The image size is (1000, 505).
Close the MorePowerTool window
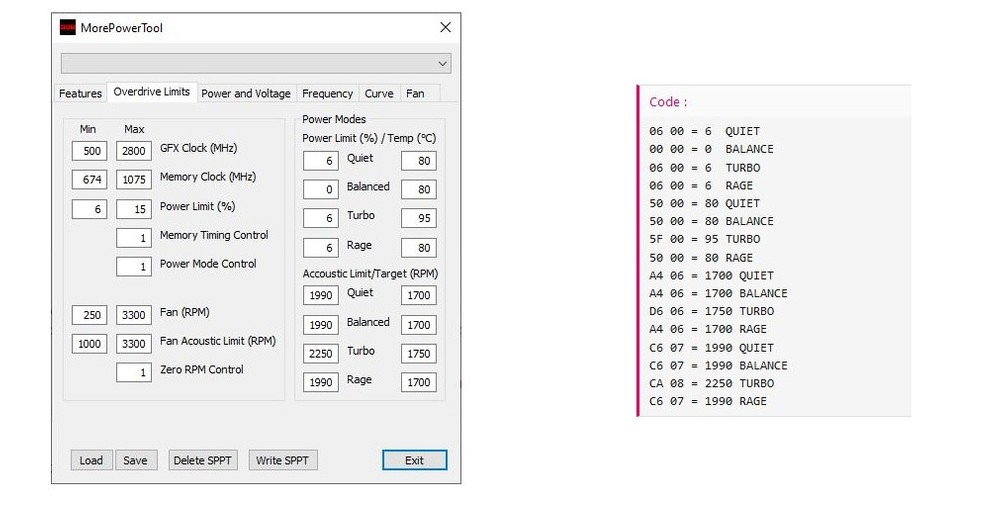(445, 27)
